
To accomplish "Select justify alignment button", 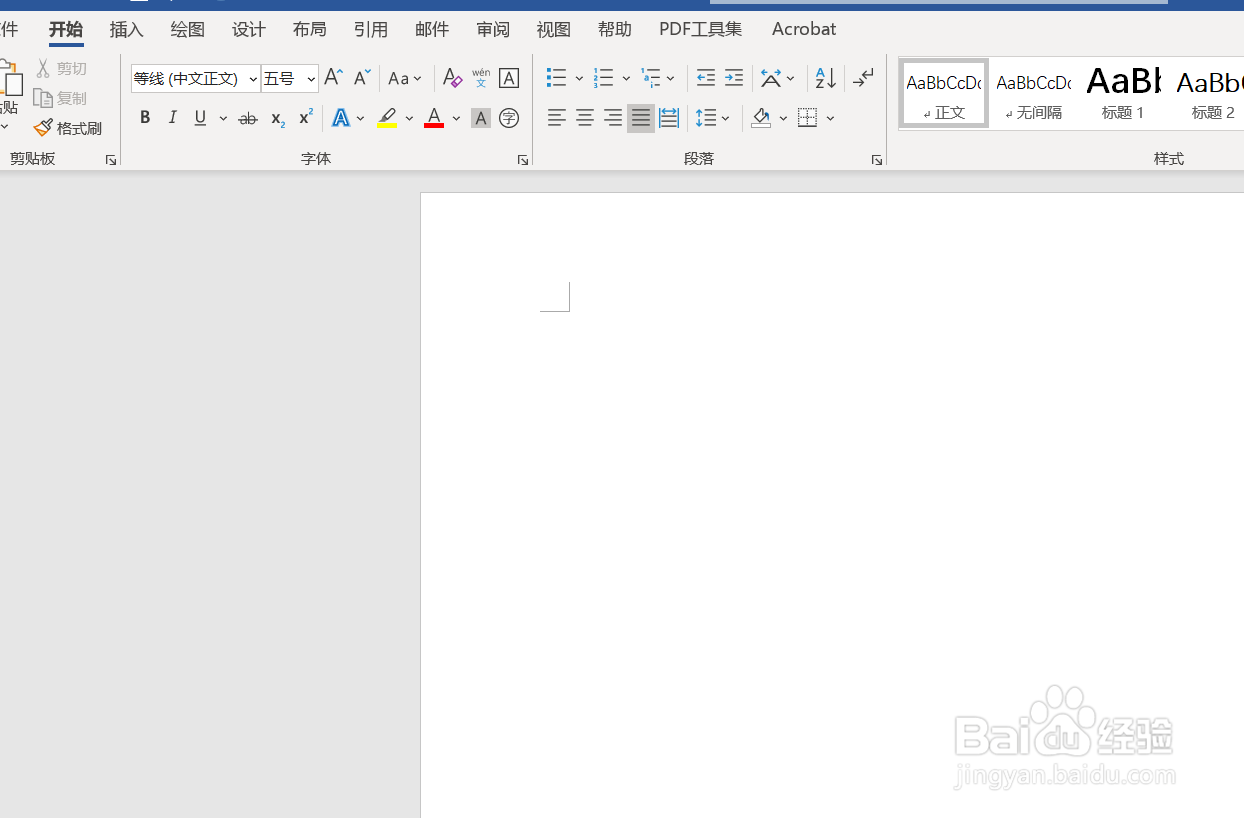I will [641, 118].
